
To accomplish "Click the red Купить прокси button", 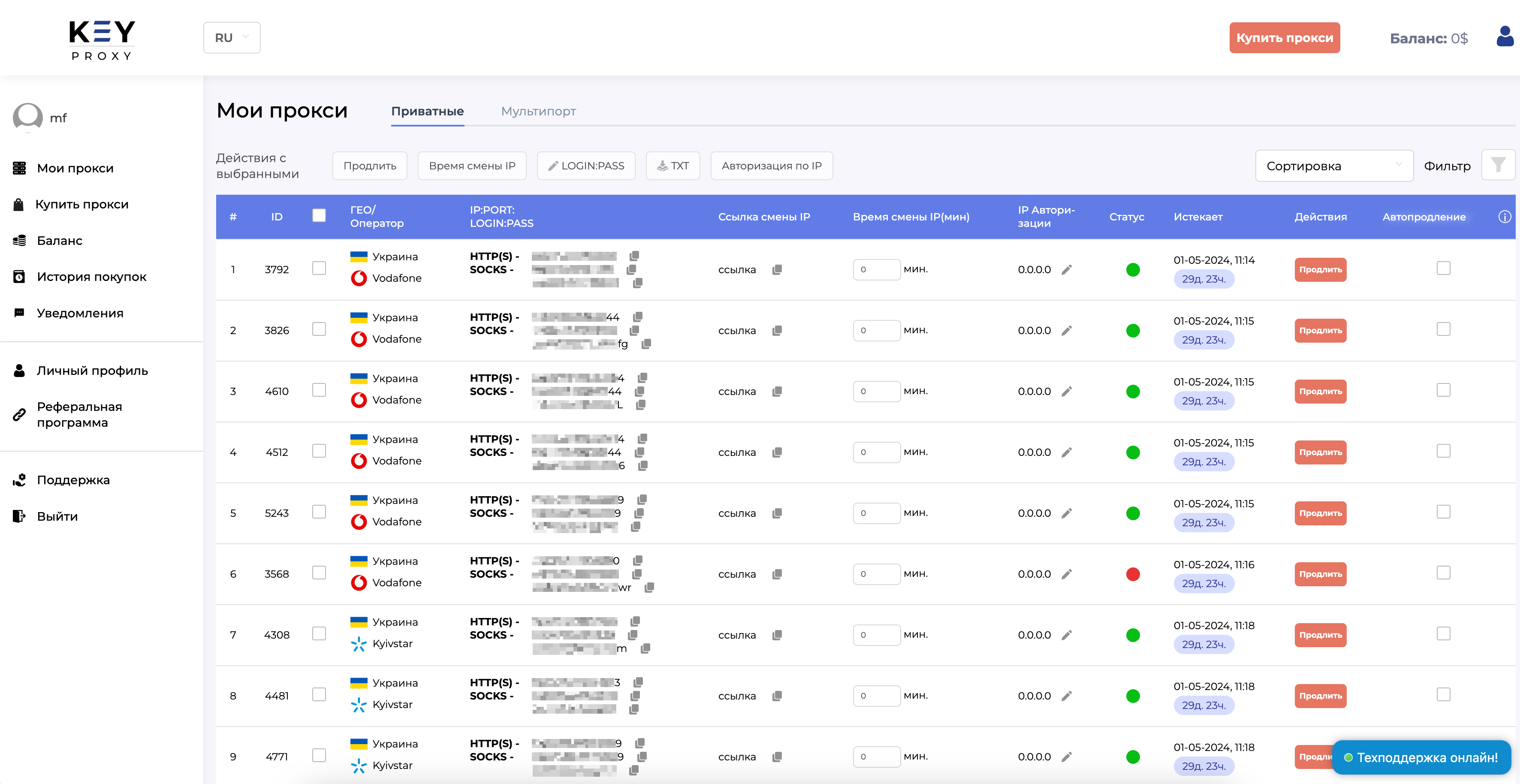I will (x=1285, y=38).
